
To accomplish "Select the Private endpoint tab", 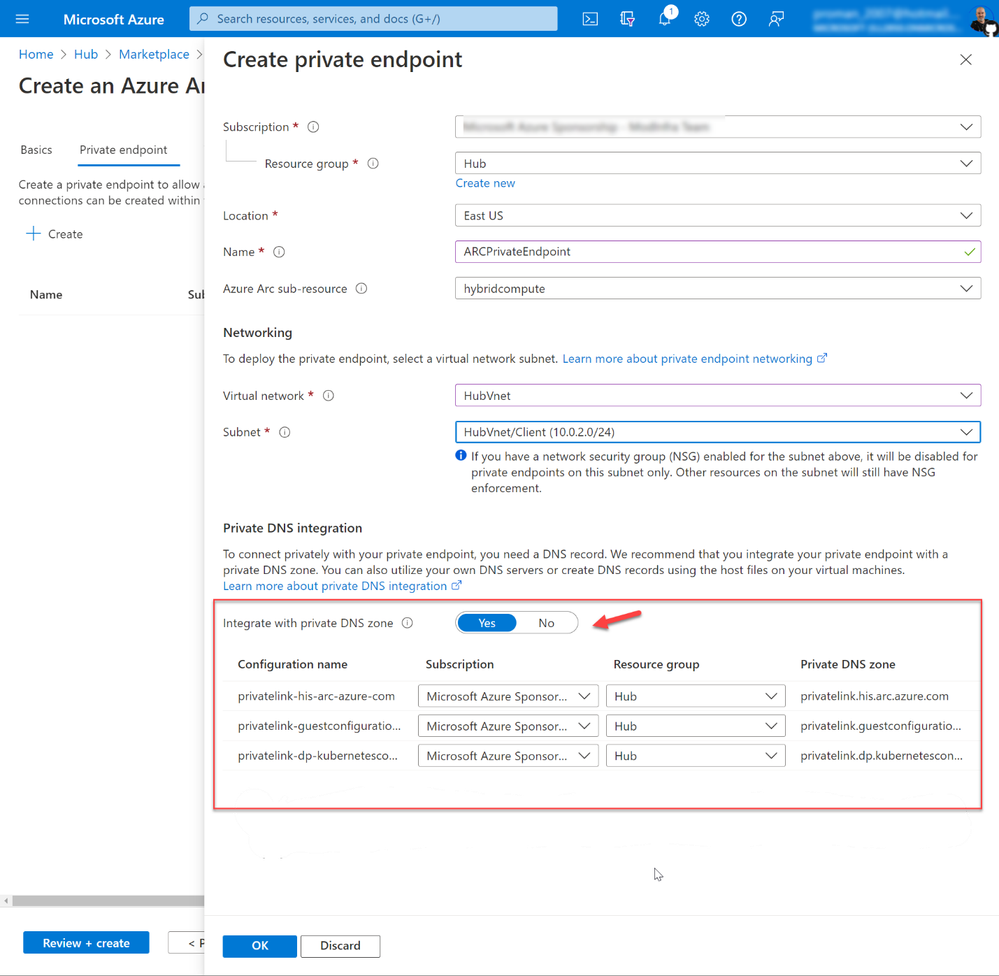I will 124,150.
